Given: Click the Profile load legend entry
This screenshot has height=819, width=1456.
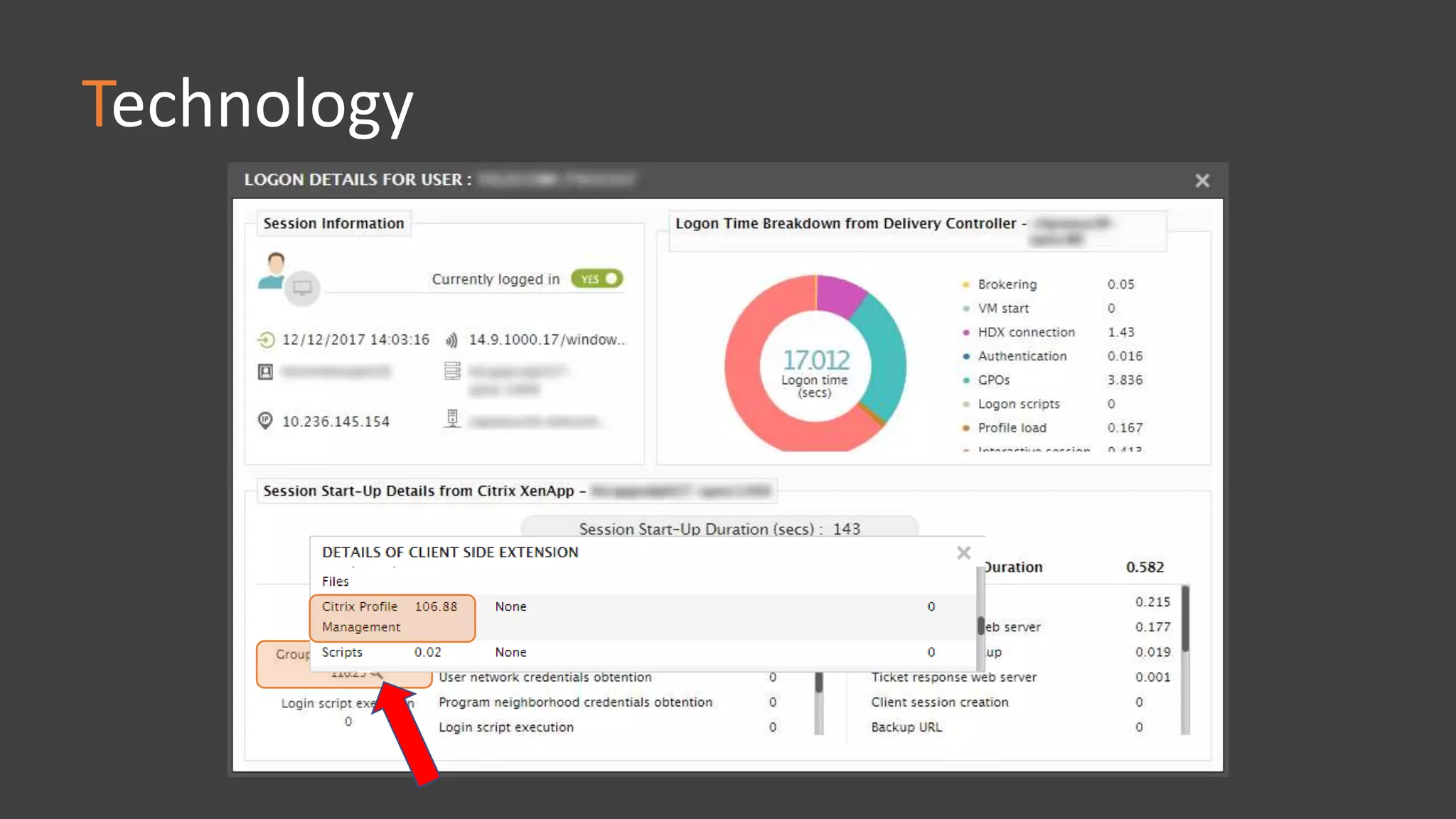Looking at the screenshot, I should click(x=1011, y=428).
